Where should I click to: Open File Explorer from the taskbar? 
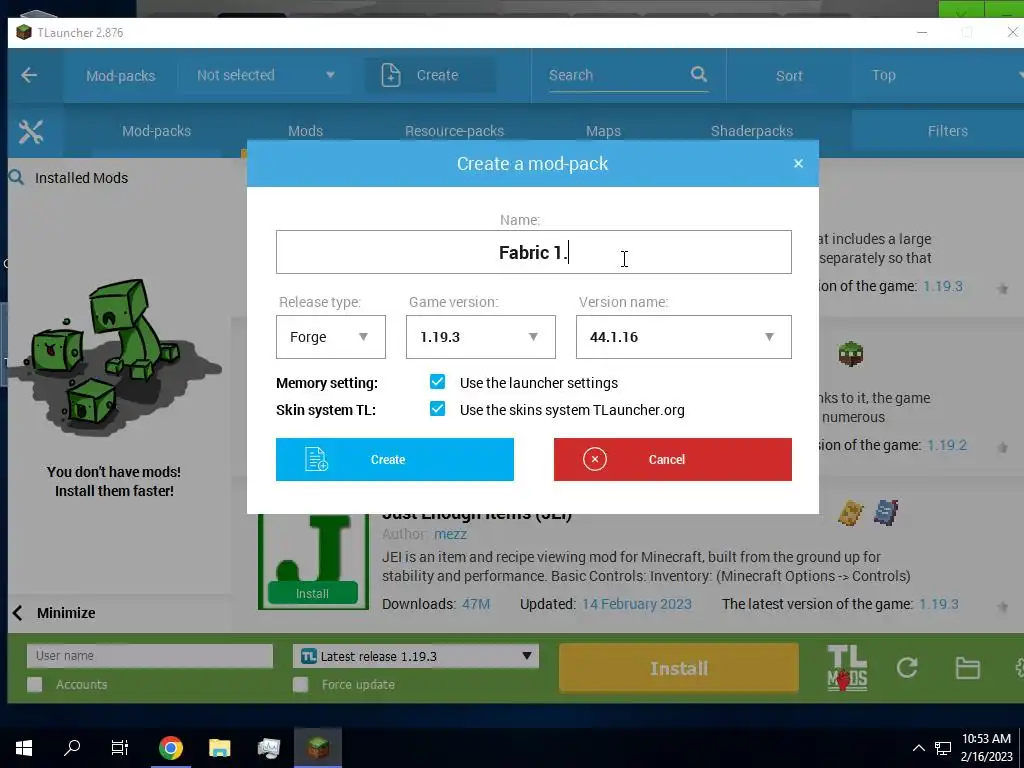[x=219, y=748]
